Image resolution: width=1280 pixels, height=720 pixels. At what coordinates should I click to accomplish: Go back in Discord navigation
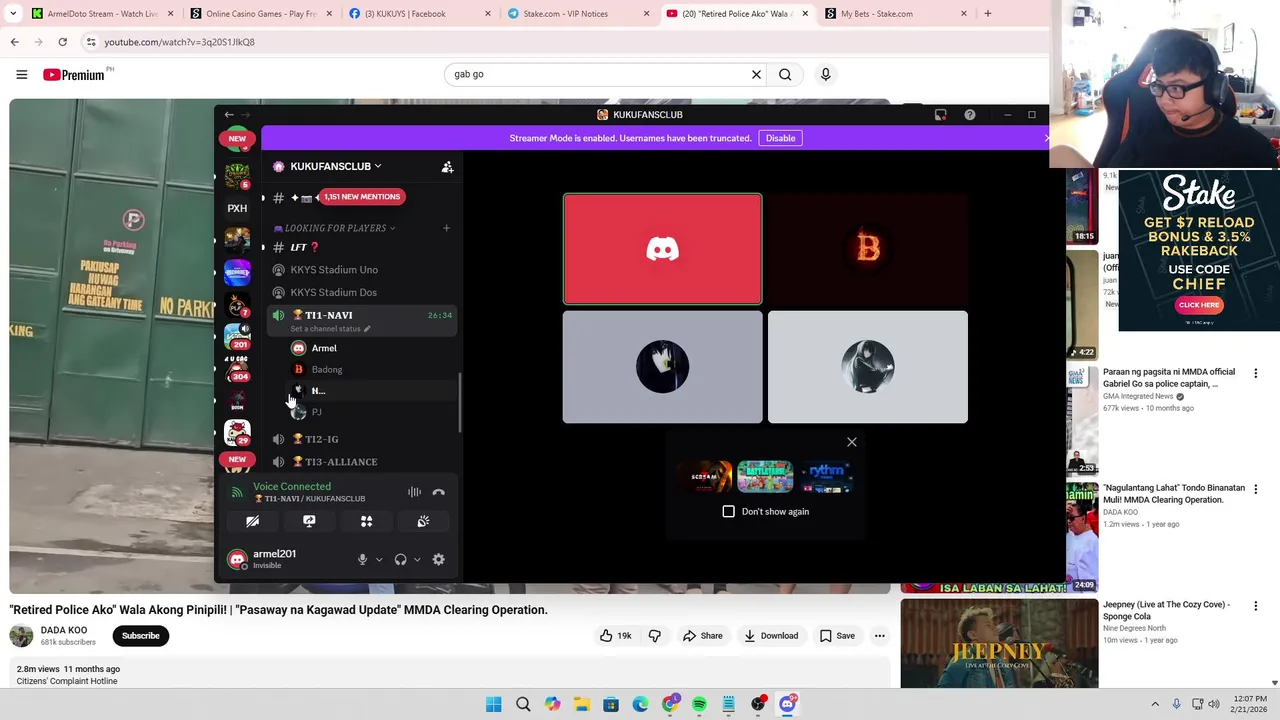[228, 115]
